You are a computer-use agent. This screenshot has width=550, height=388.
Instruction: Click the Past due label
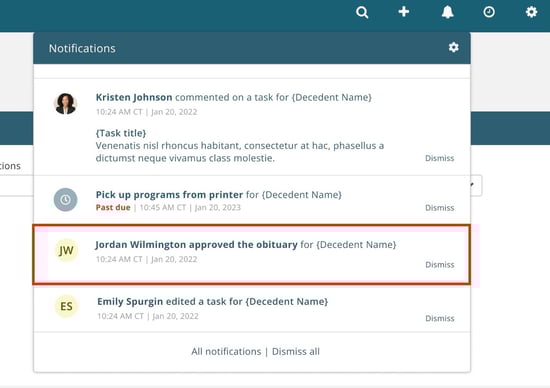click(x=113, y=207)
